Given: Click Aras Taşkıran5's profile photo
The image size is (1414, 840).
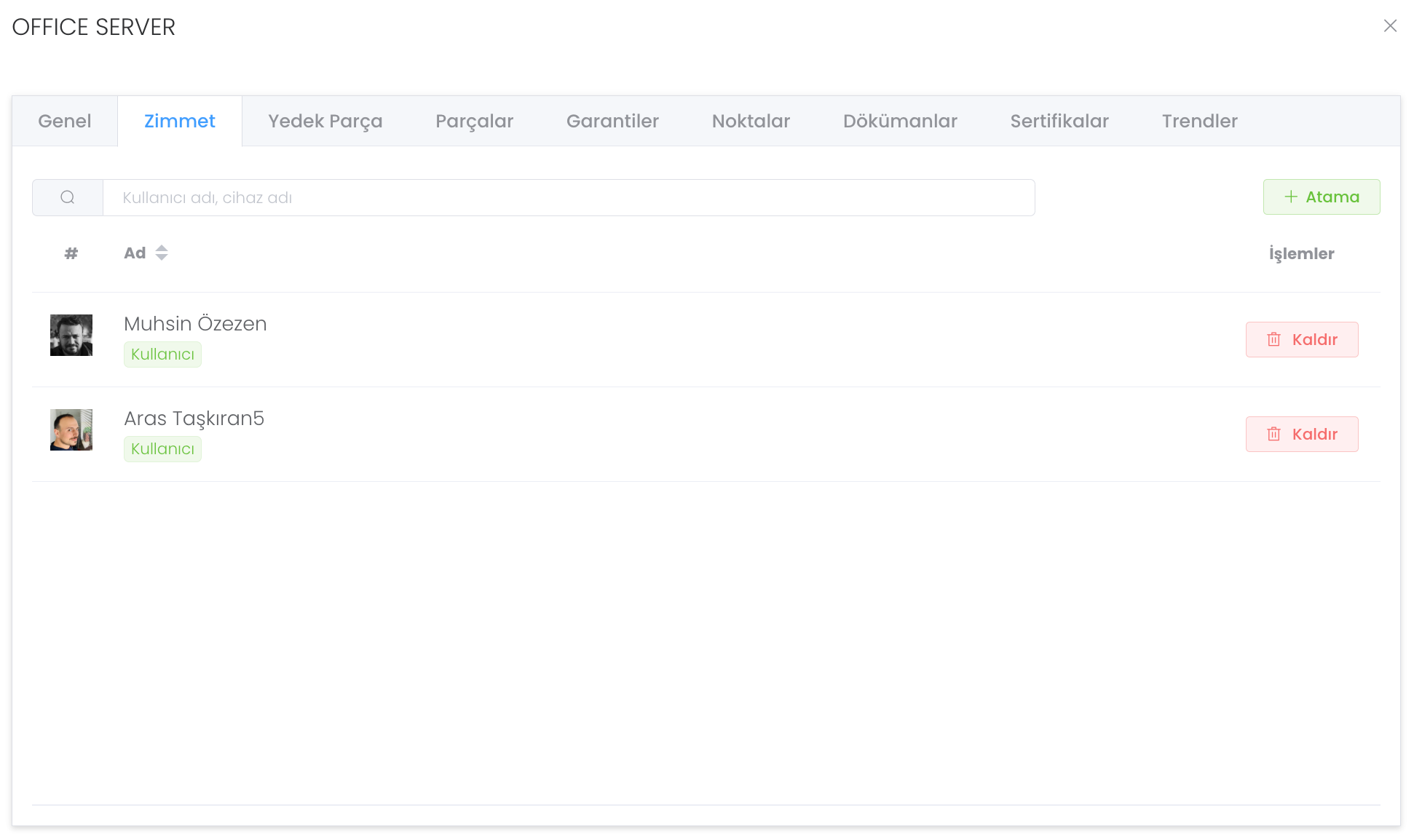Looking at the screenshot, I should 71,430.
